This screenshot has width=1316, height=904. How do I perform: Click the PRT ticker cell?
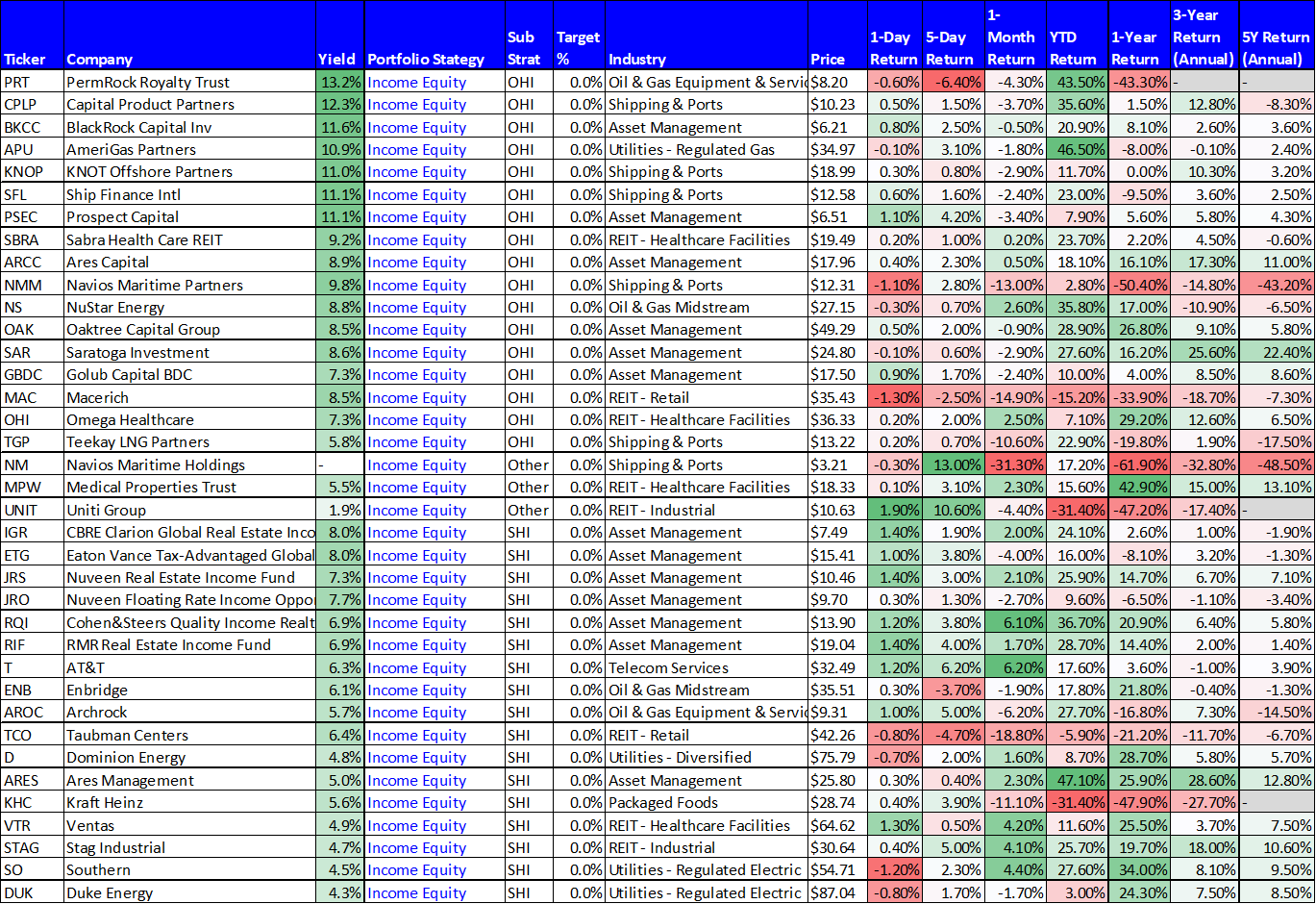(x=32, y=83)
